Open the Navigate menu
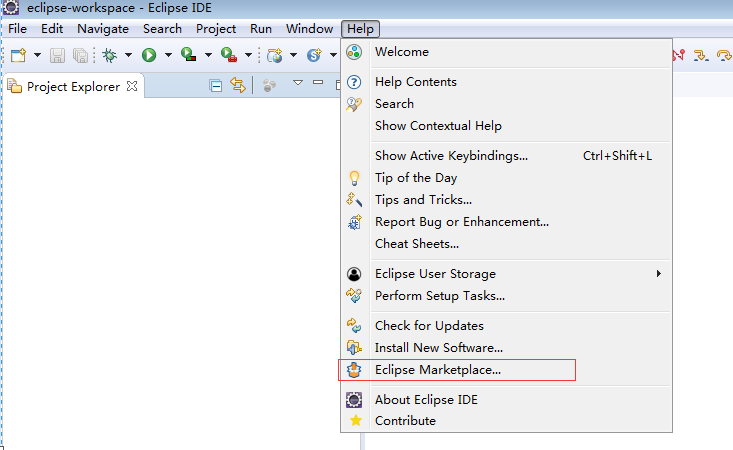Viewport: 733px width, 450px height. click(103, 29)
